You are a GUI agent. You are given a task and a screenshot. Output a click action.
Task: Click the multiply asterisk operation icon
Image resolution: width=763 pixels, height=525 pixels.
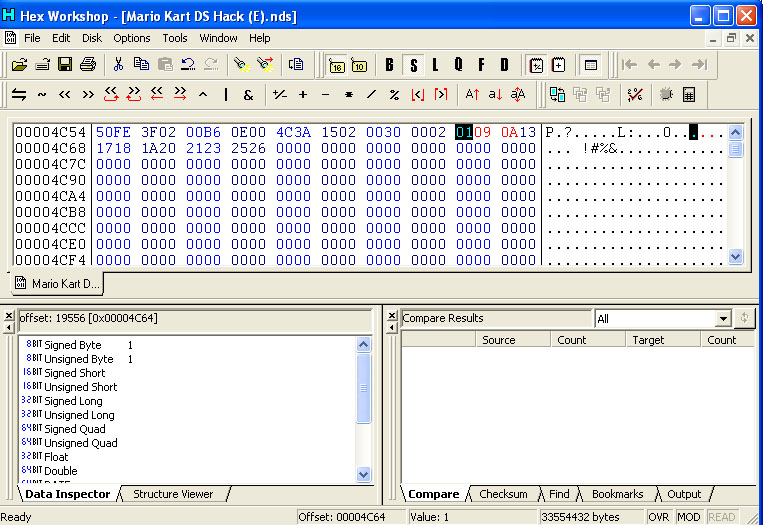(x=348, y=94)
